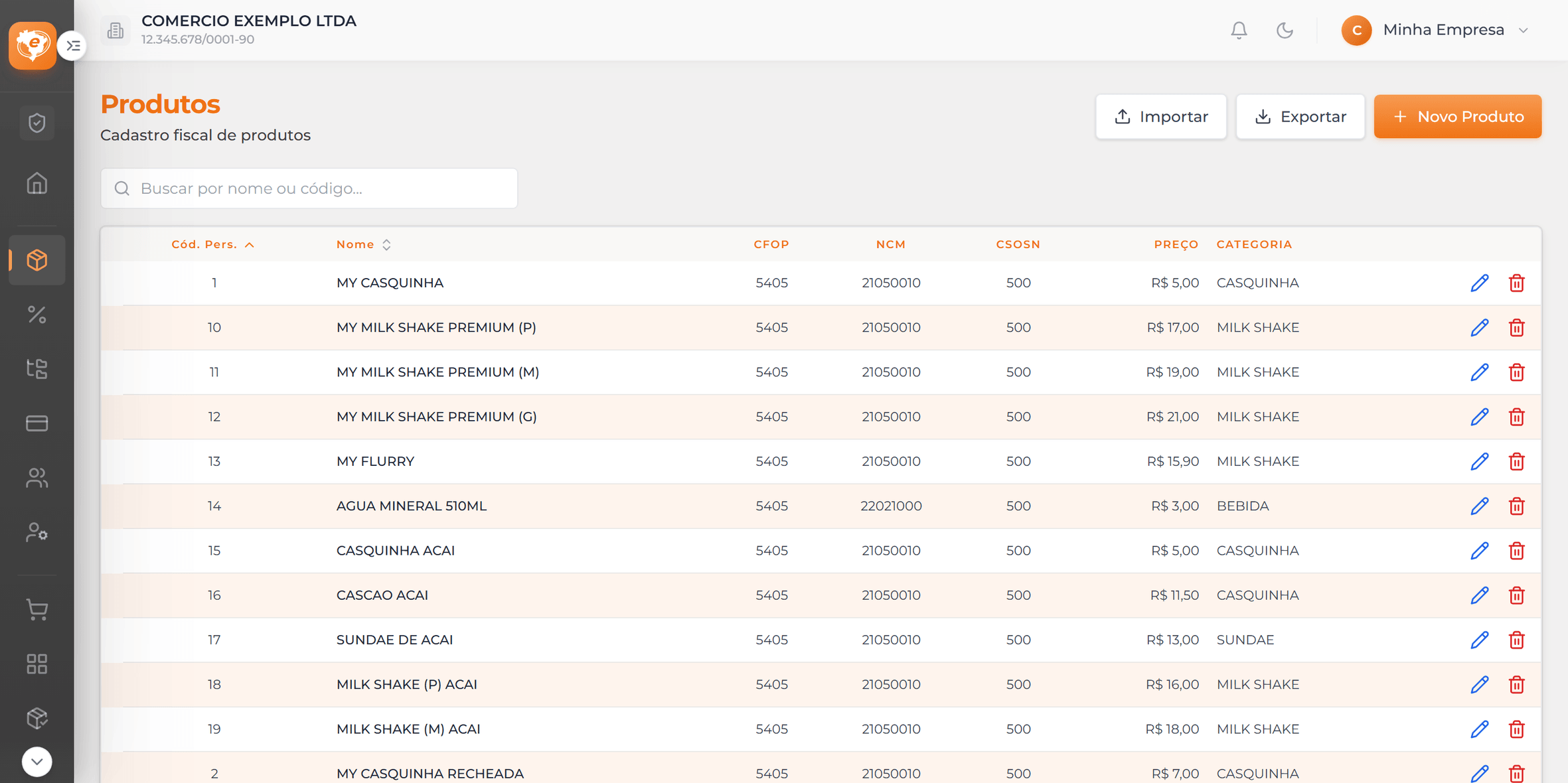Open the user settings icon in sidebar

[x=37, y=532]
